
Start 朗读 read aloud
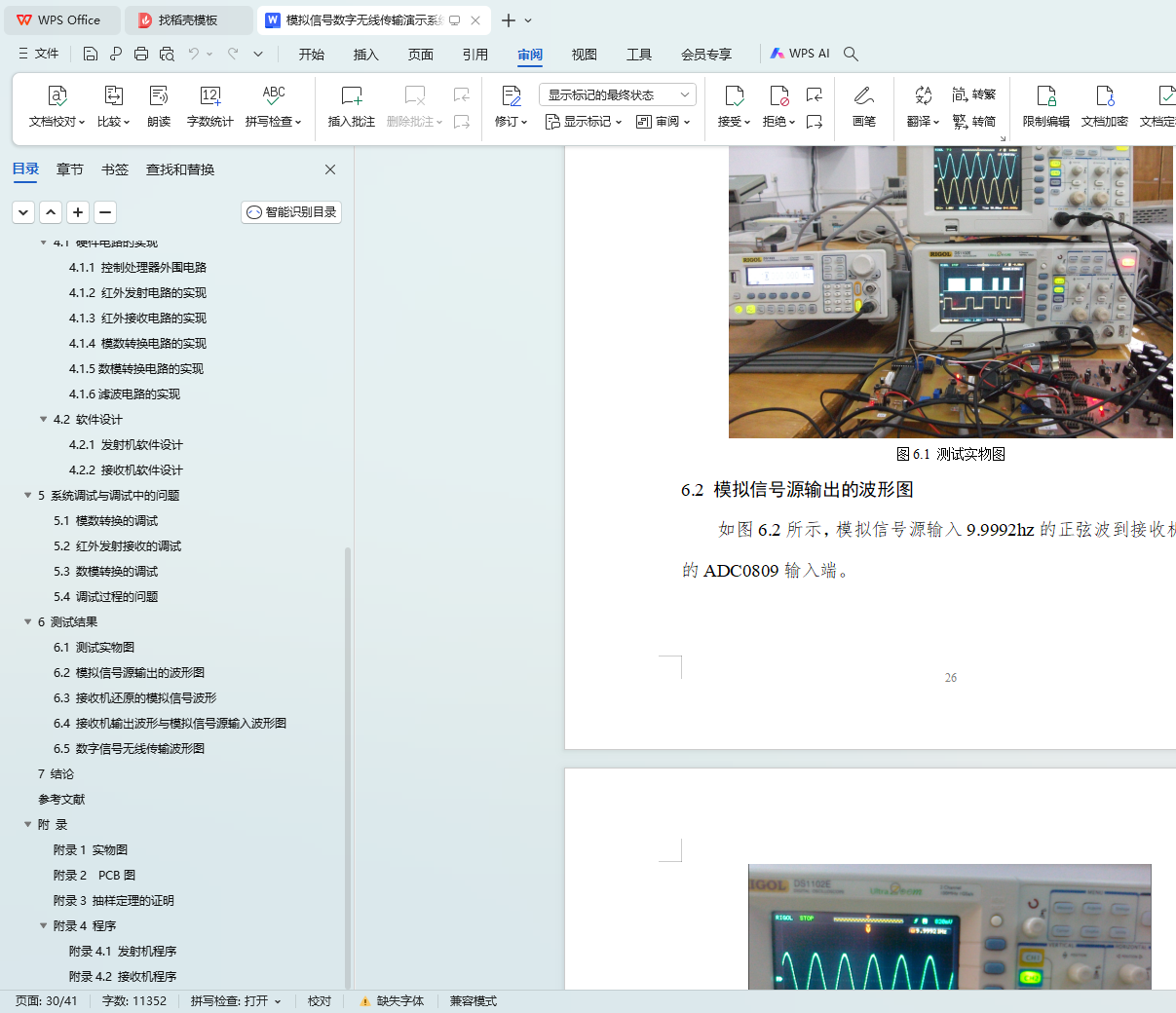159,106
